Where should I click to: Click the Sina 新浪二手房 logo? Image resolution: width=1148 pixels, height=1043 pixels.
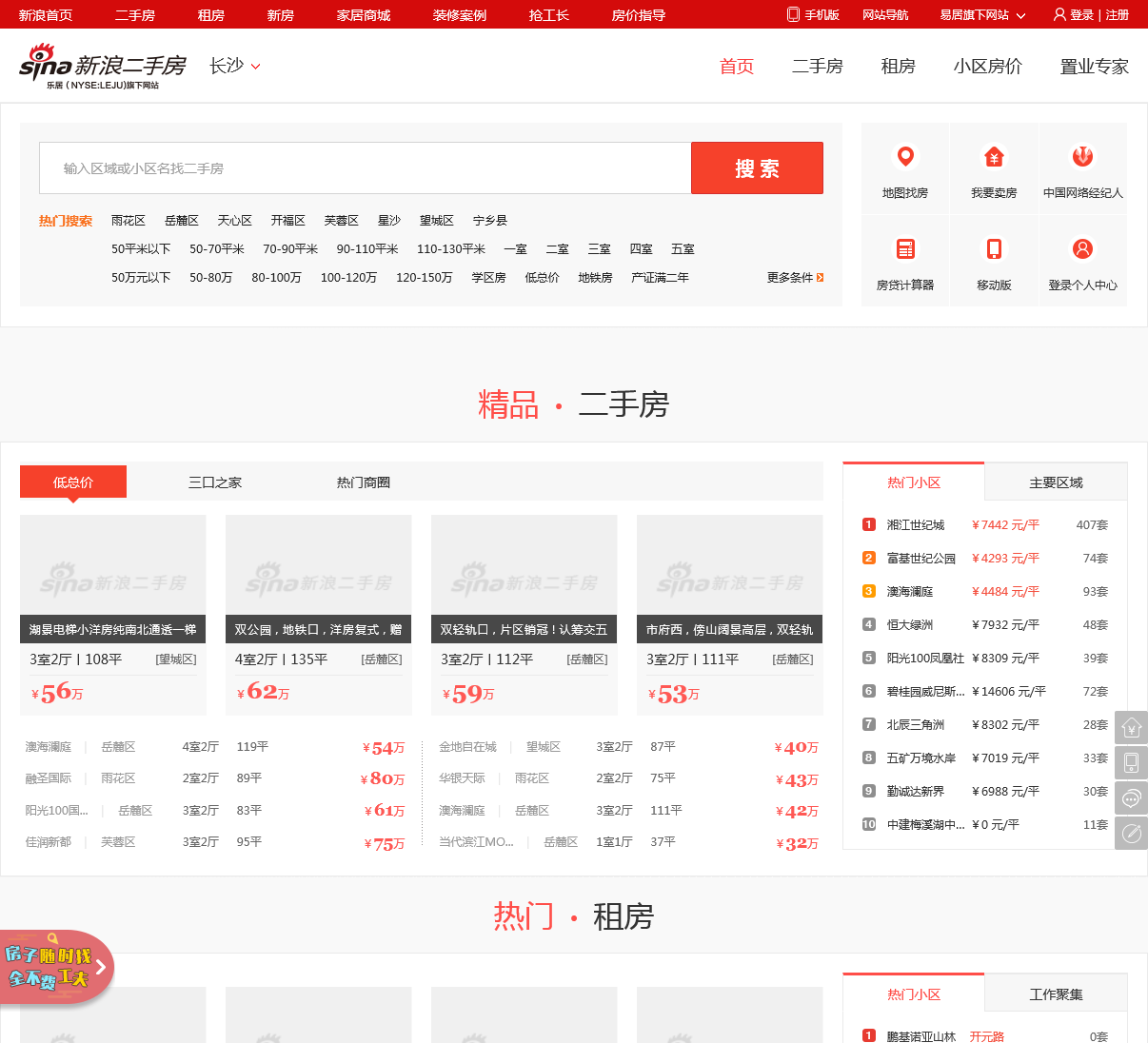click(x=103, y=66)
